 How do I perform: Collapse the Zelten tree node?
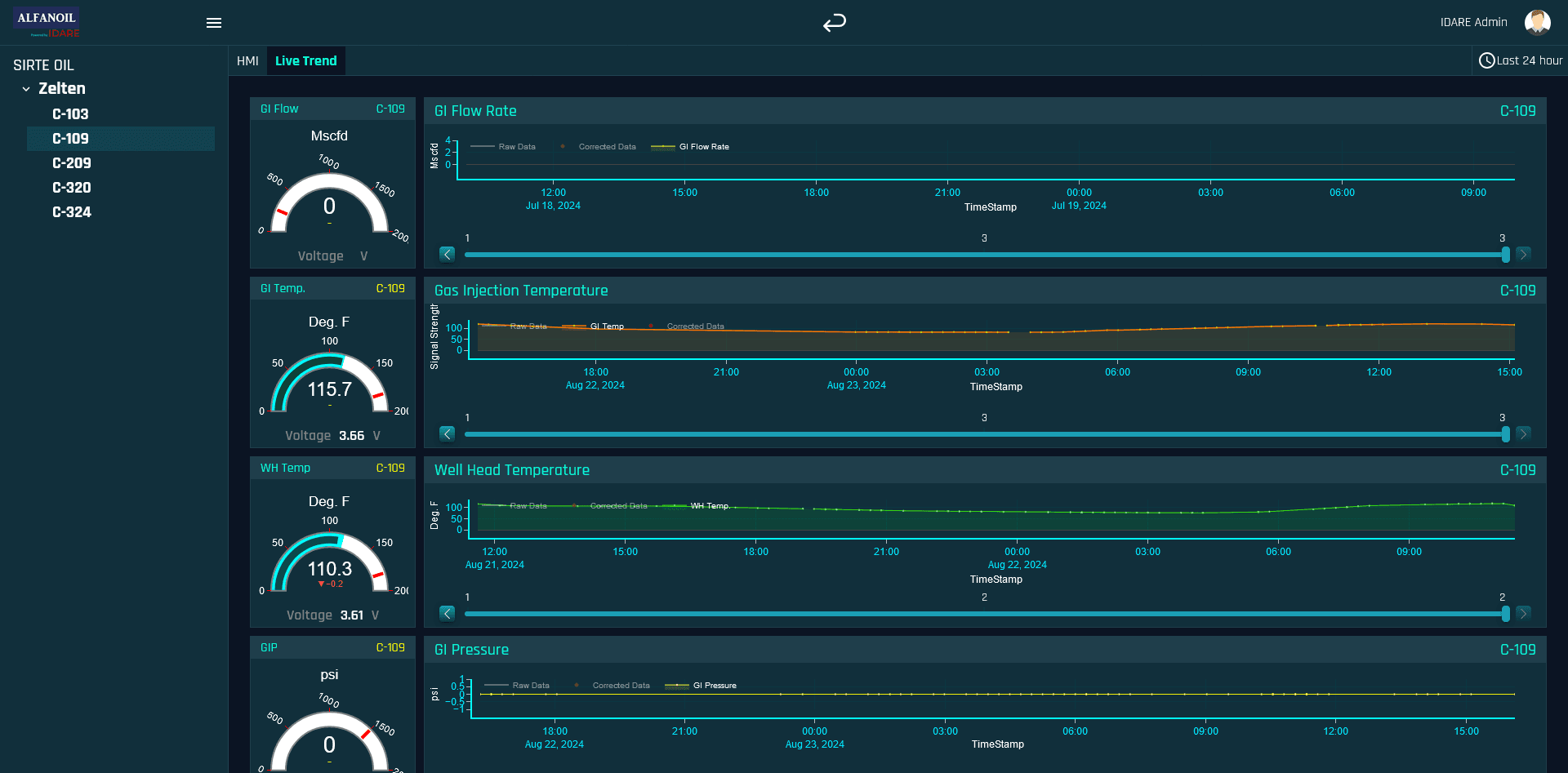click(x=26, y=89)
